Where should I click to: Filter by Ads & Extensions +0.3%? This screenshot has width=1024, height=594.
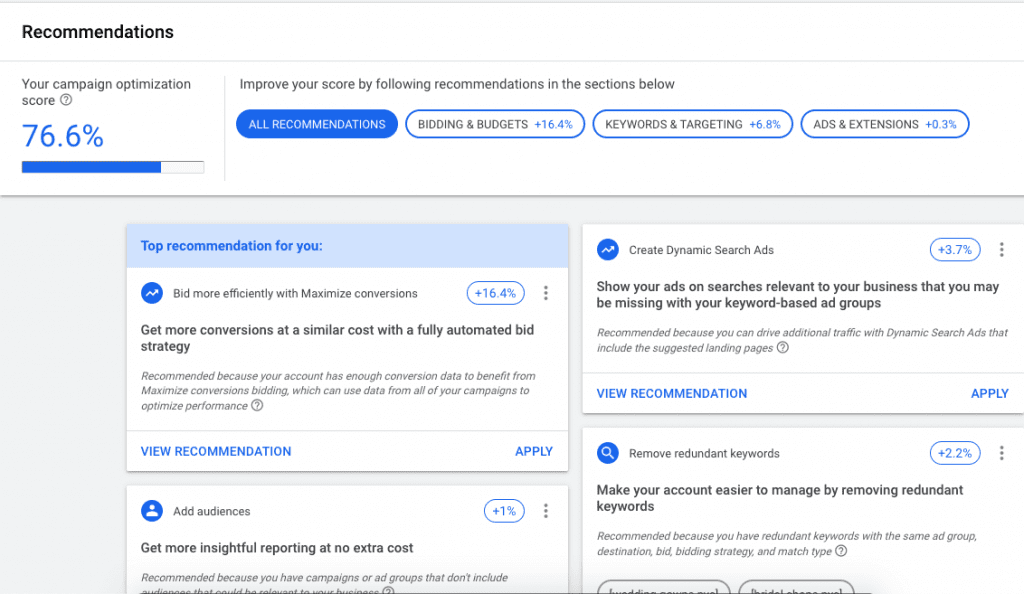pyautogui.click(x=885, y=124)
